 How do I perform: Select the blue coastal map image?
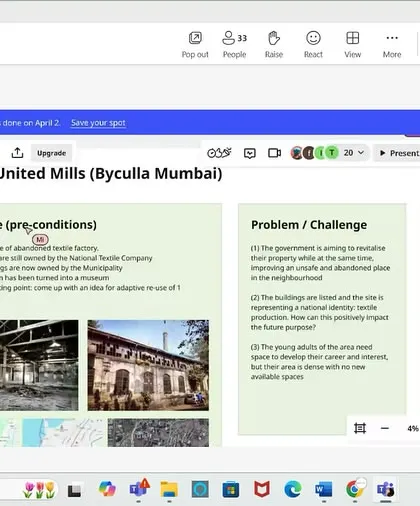[x=63, y=433]
